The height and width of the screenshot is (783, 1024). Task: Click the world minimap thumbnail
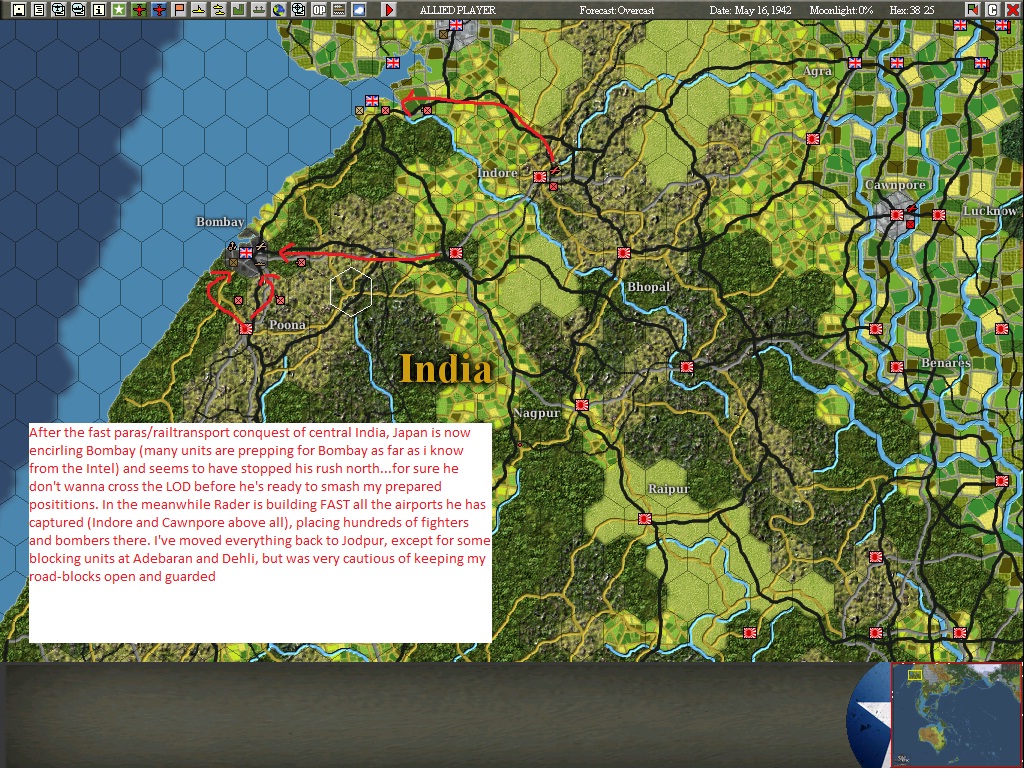pyautogui.click(x=956, y=714)
